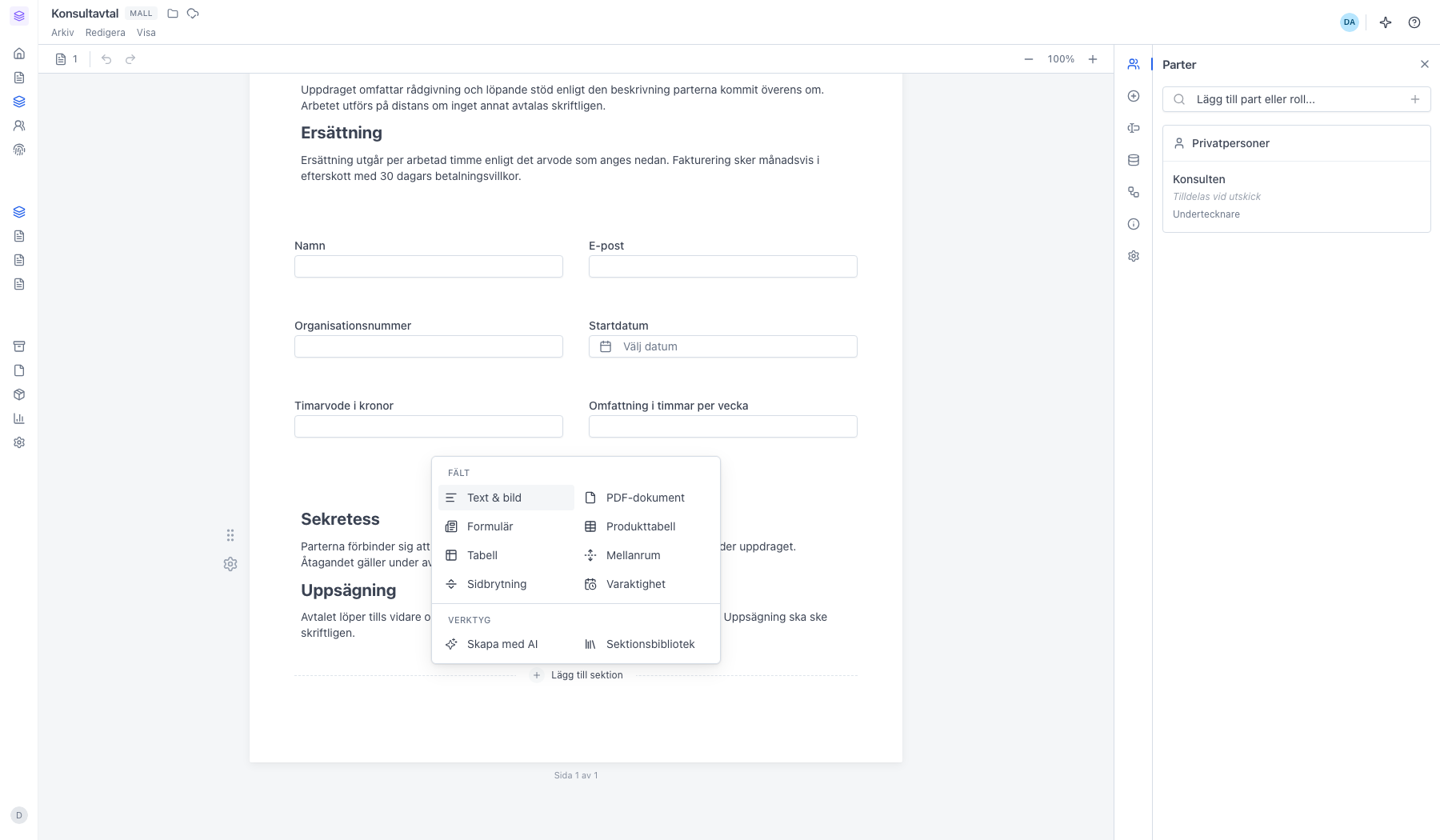Viewport: 1440px width, 840px height.
Task: Zoom out with the minus icon
Action: coord(1029,59)
